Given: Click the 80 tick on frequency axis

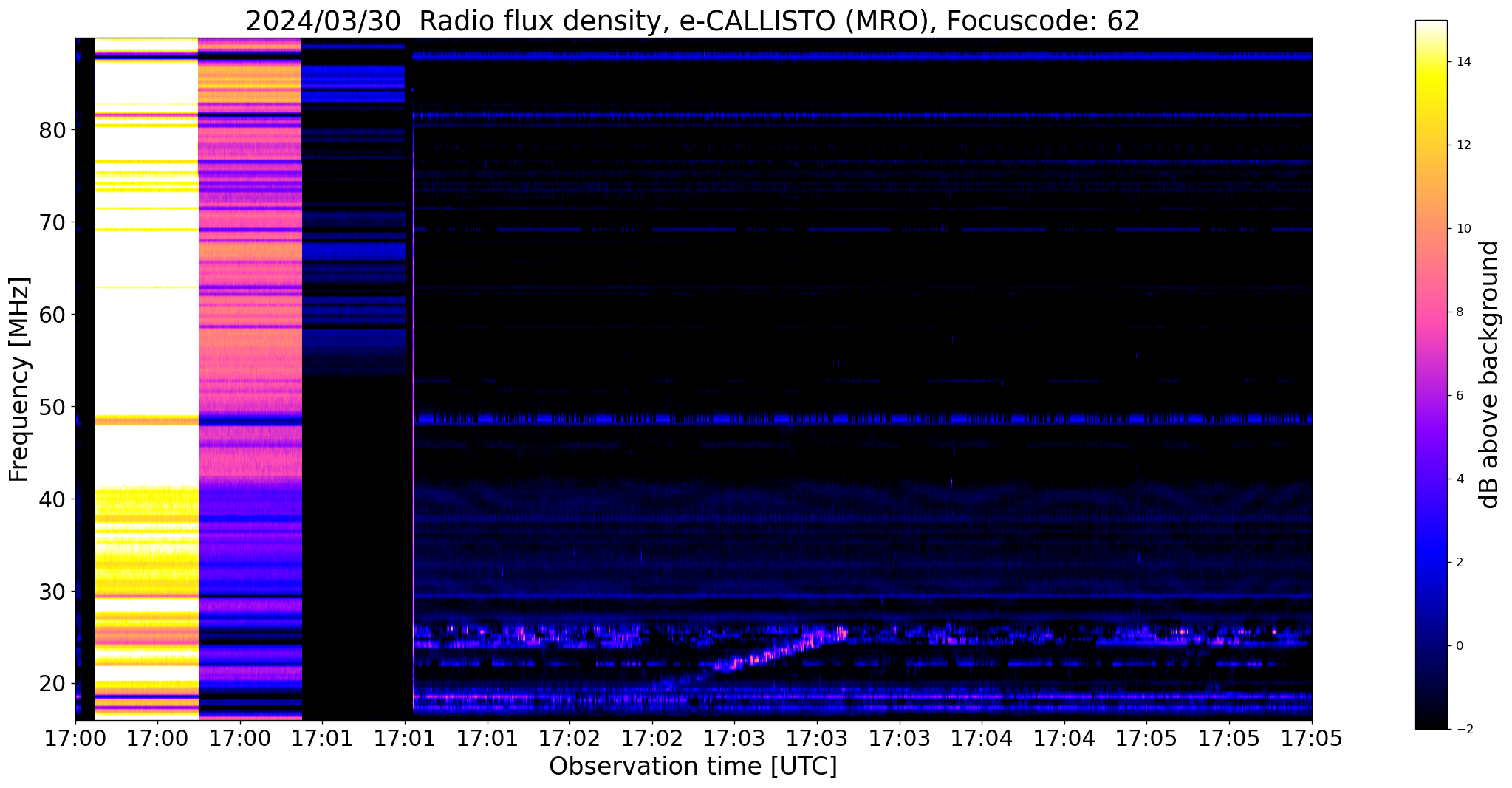Looking at the screenshot, I should pos(52,130).
